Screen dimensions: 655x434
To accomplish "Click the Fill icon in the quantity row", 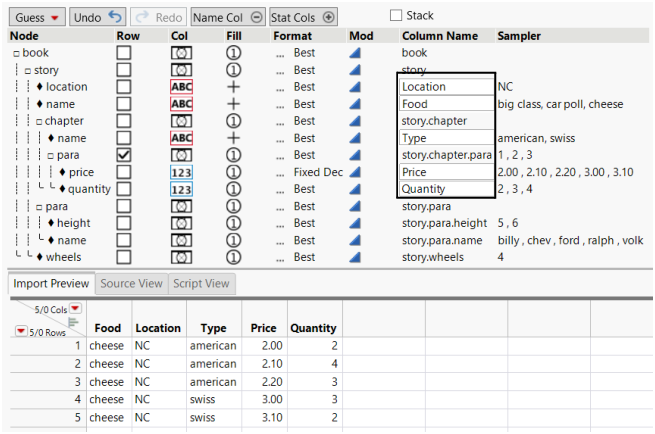I will (x=233, y=189).
